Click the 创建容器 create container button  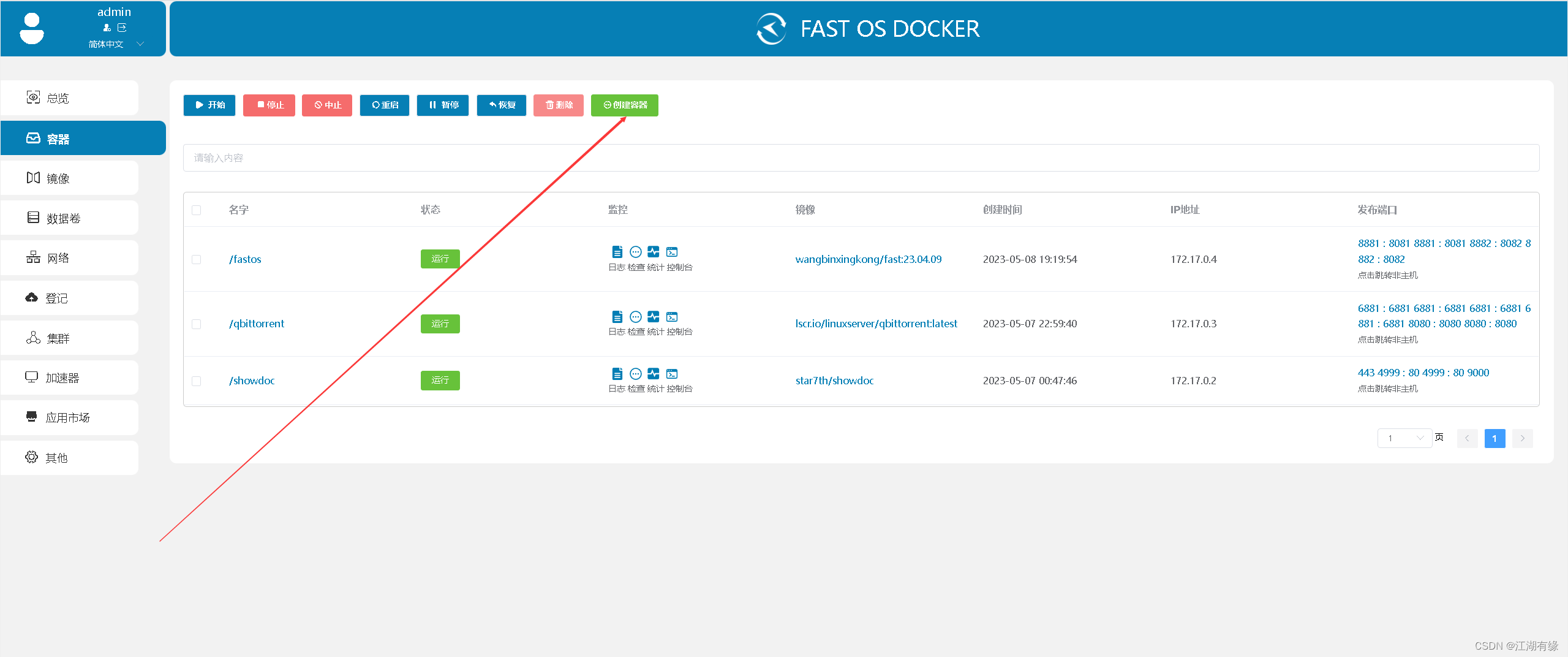click(625, 105)
